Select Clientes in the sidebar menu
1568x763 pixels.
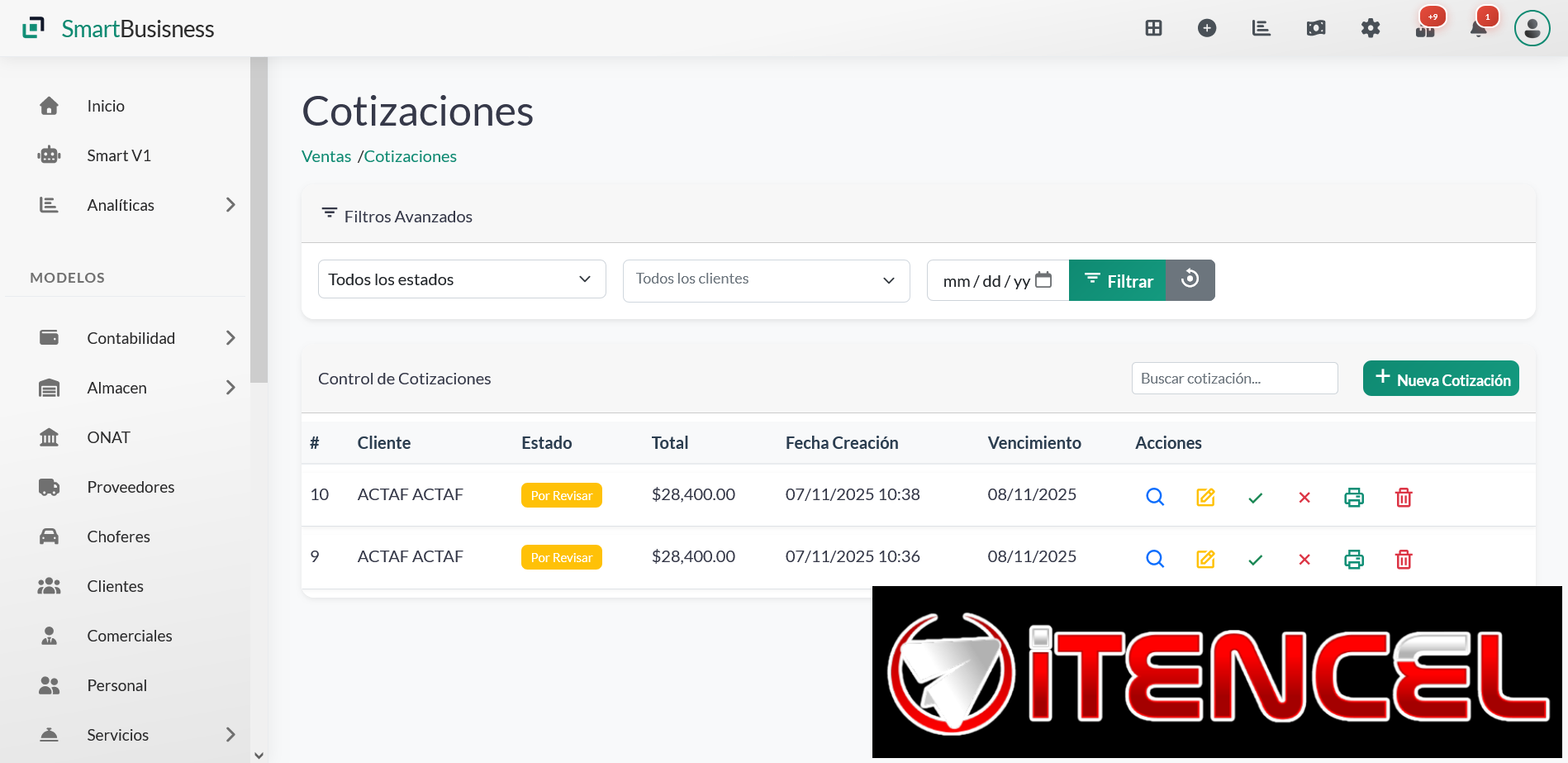115,585
